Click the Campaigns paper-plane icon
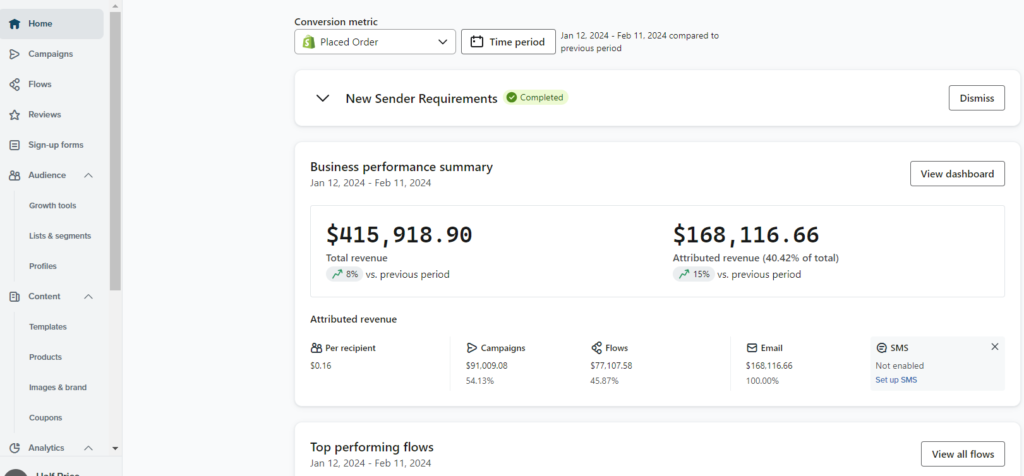This screenshot has width=1024, height=476. pyautogui.click(x=14, y=54)
